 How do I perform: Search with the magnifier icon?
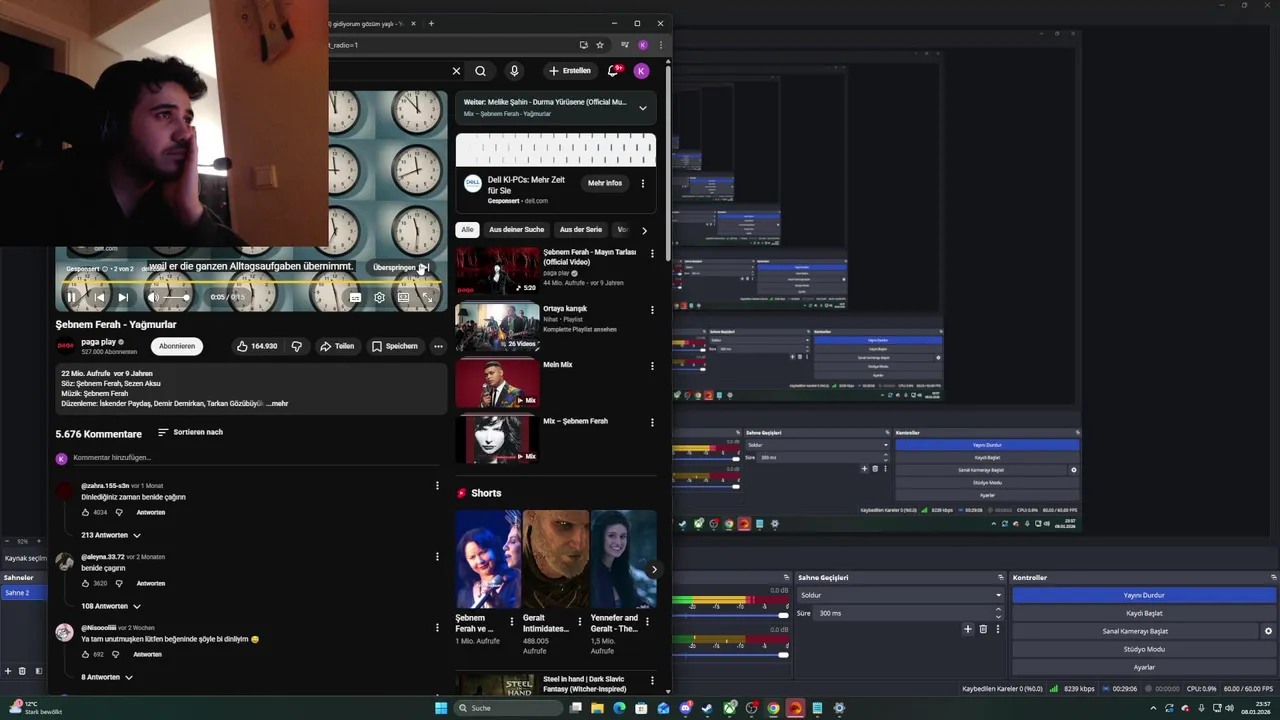pyautogui.click(x=481, y=71)
